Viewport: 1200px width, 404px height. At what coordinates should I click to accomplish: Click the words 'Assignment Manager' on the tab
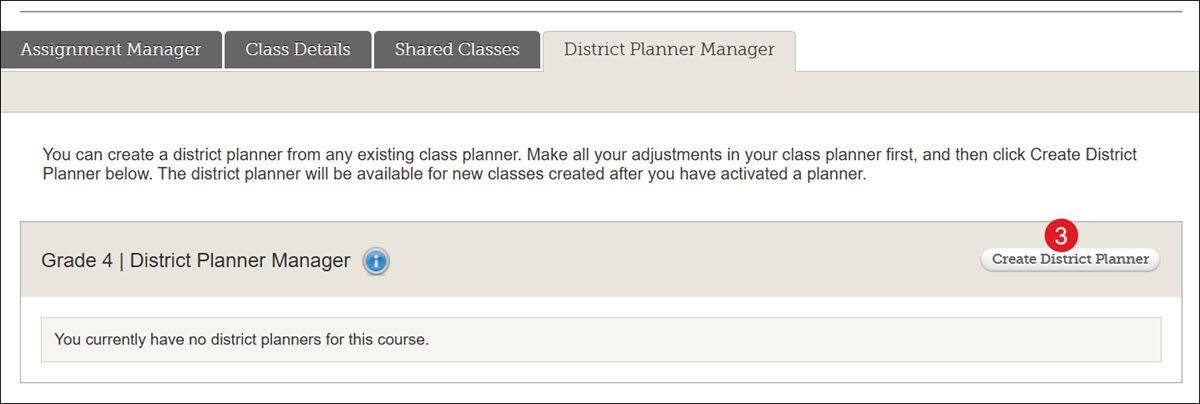point(110,50)
